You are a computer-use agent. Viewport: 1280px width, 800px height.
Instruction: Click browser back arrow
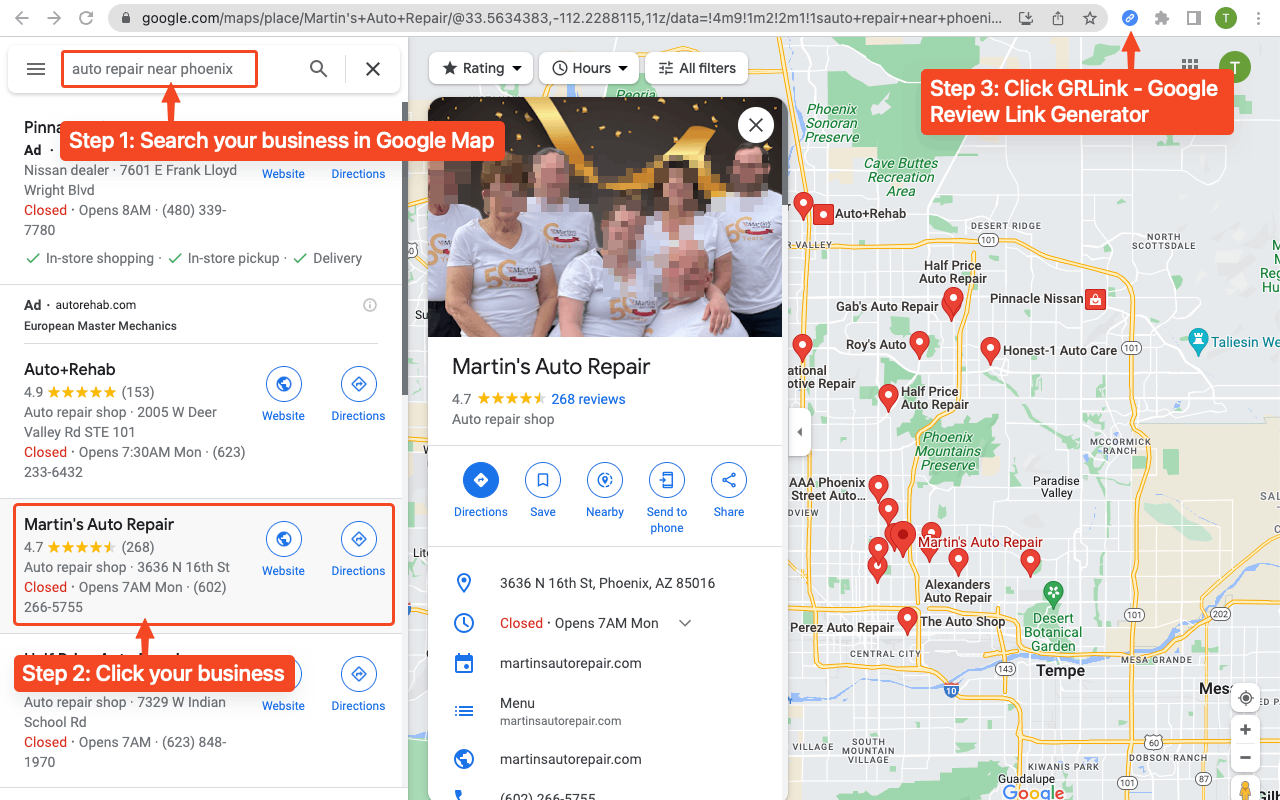coord(22,18)
